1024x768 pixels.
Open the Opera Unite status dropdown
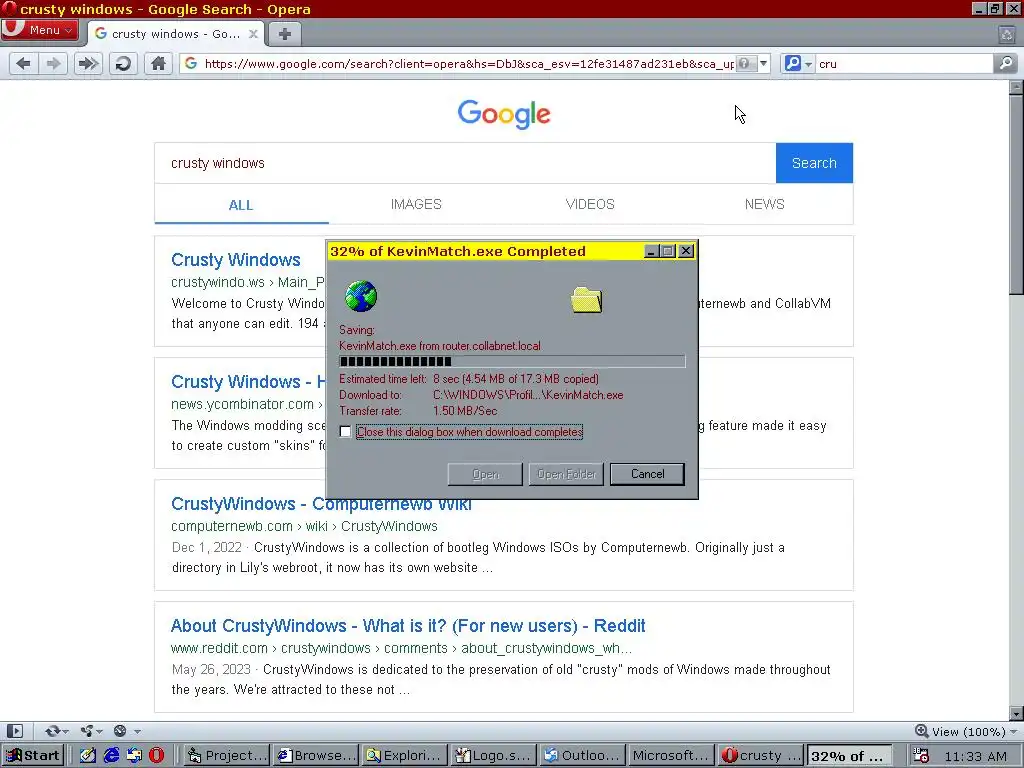pos(91,731)
